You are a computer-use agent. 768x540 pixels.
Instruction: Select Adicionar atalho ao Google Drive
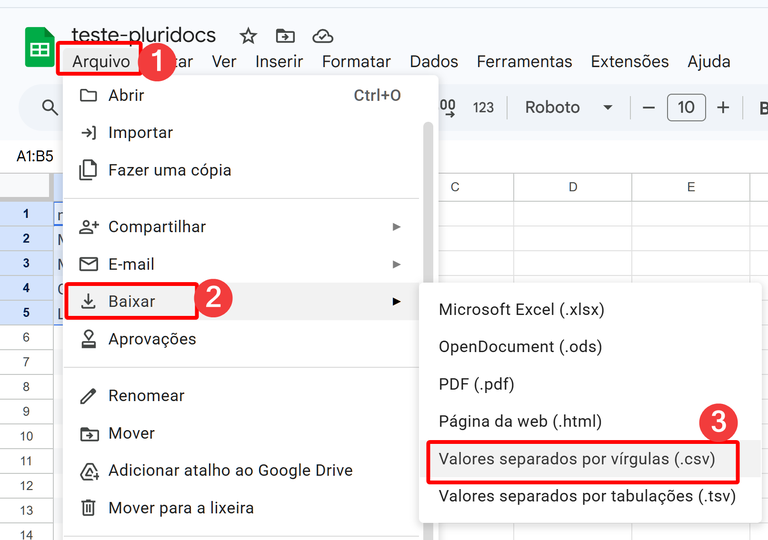242,470
